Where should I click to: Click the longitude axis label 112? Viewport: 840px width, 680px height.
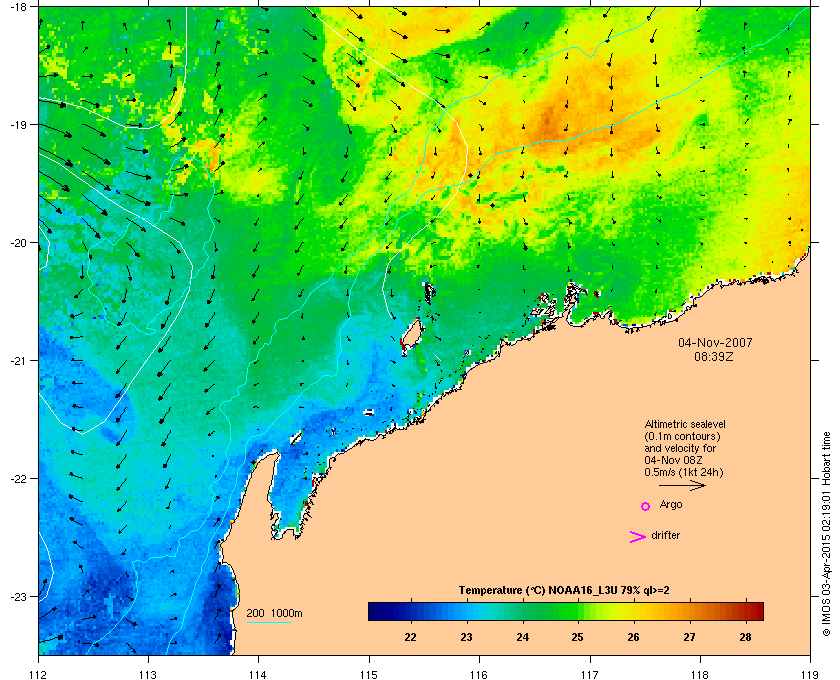click(39, 674)
